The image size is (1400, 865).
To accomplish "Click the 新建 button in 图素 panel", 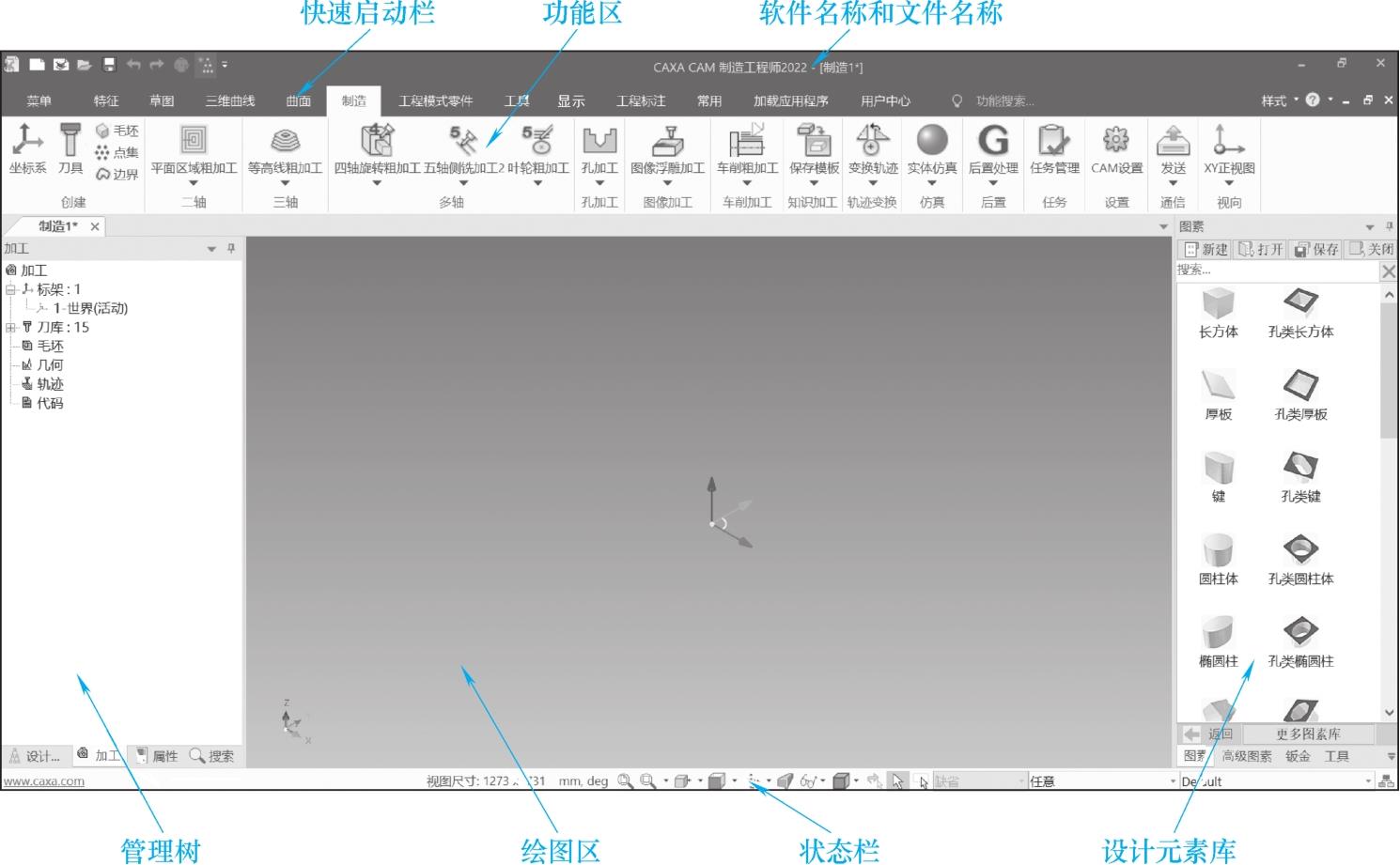I will 1206,249.
